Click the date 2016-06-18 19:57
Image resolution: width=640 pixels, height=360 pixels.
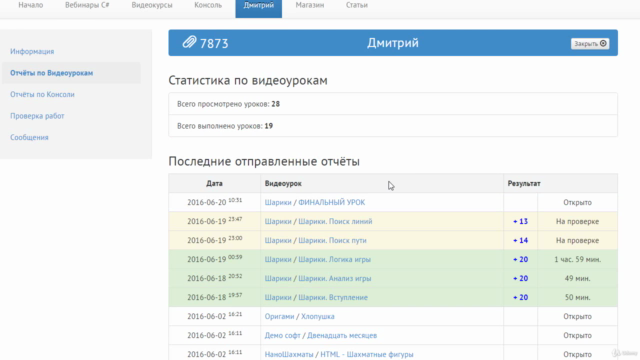click(x=215, y=297)
